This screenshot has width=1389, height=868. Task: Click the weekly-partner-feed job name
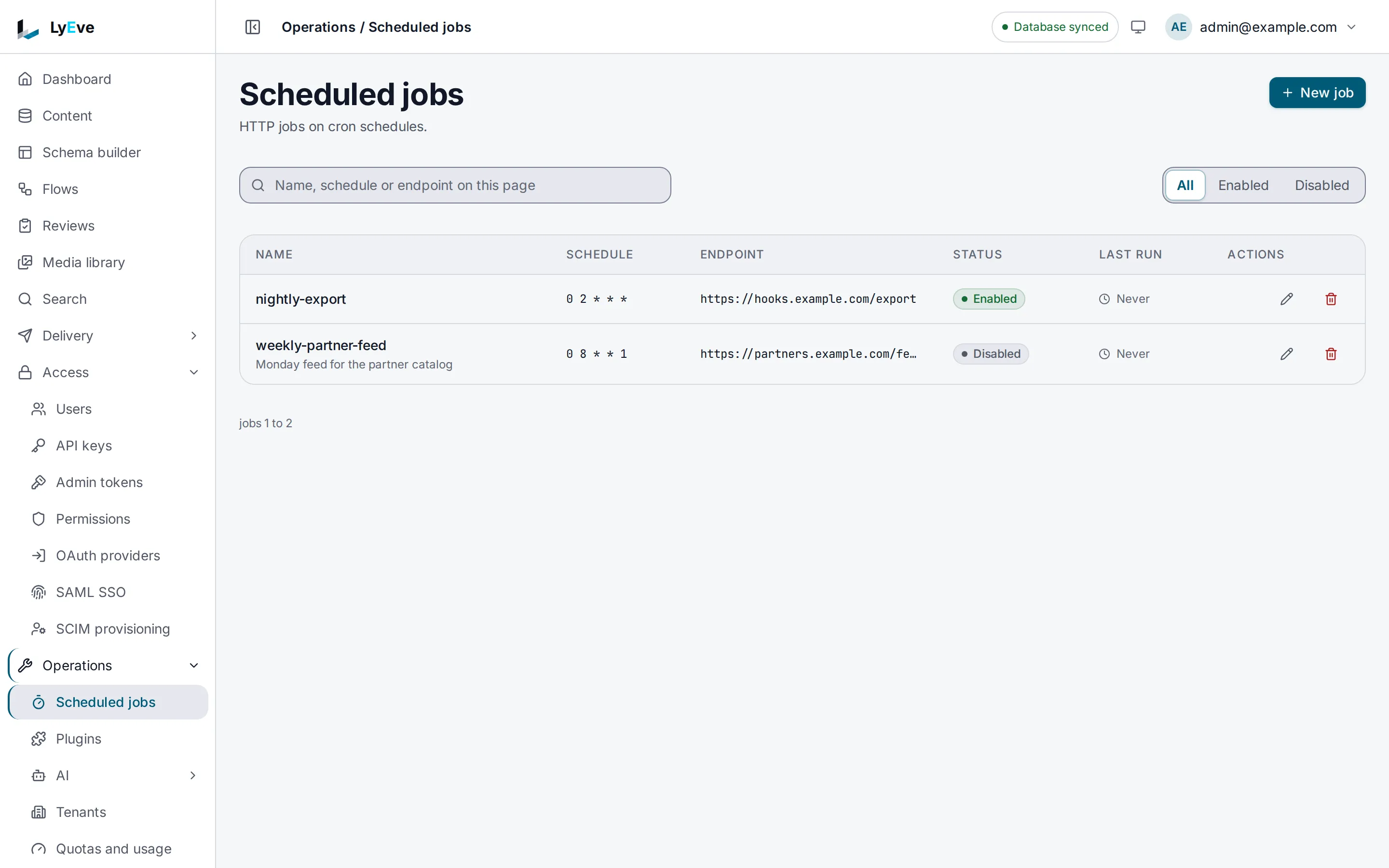pyautogui.click(x=321, y=346)
